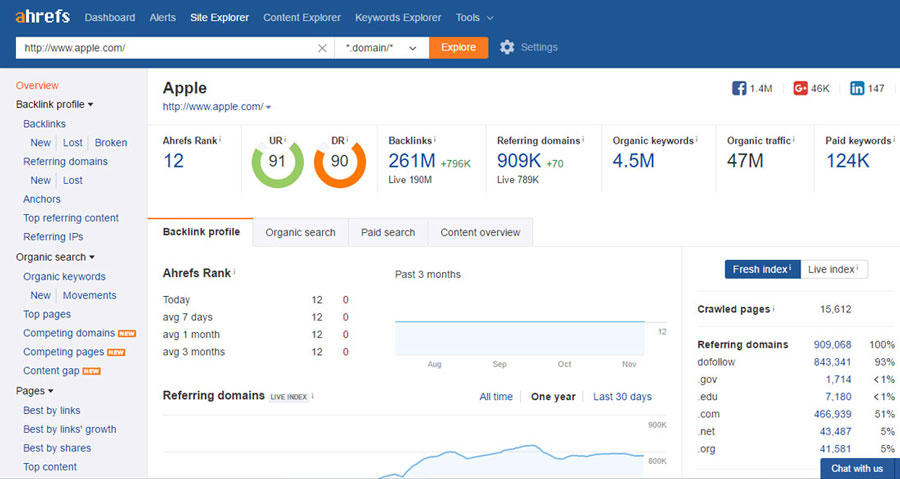900x479 pixels.
Task: Click the Google Plus shares icon
Action: click(800, 88)
